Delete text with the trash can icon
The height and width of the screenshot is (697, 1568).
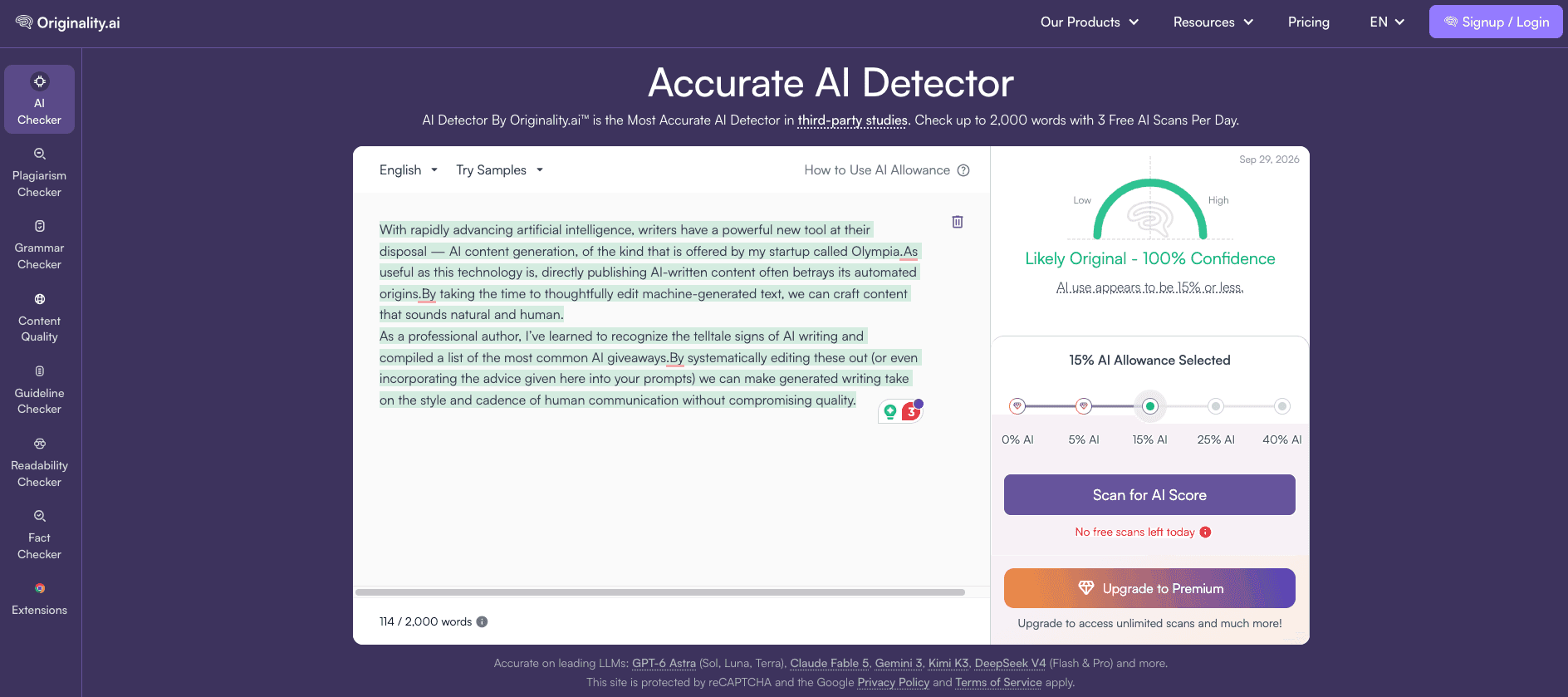point(958,222)
